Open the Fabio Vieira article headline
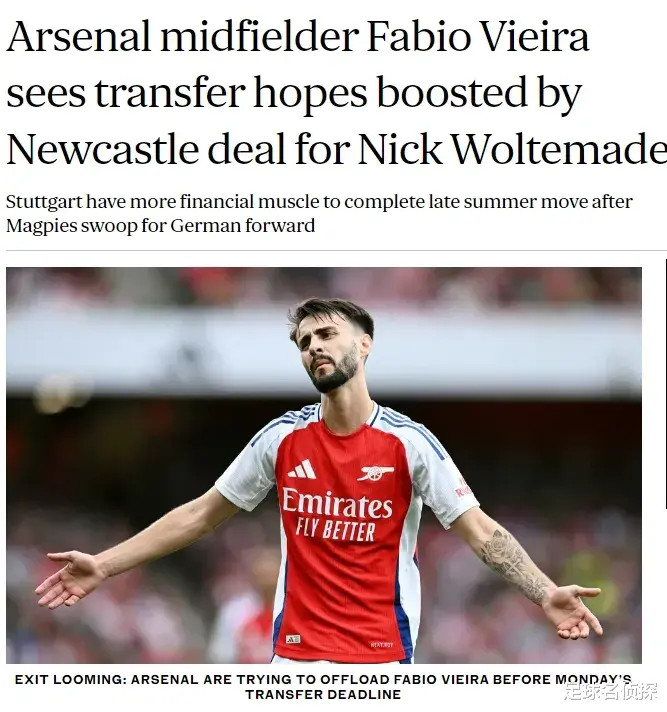667x712 pixels. tap(336, 92)
